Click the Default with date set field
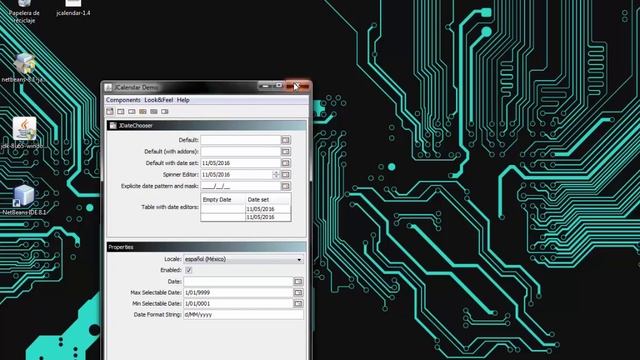The image size is (640, 360). [240, 163]
